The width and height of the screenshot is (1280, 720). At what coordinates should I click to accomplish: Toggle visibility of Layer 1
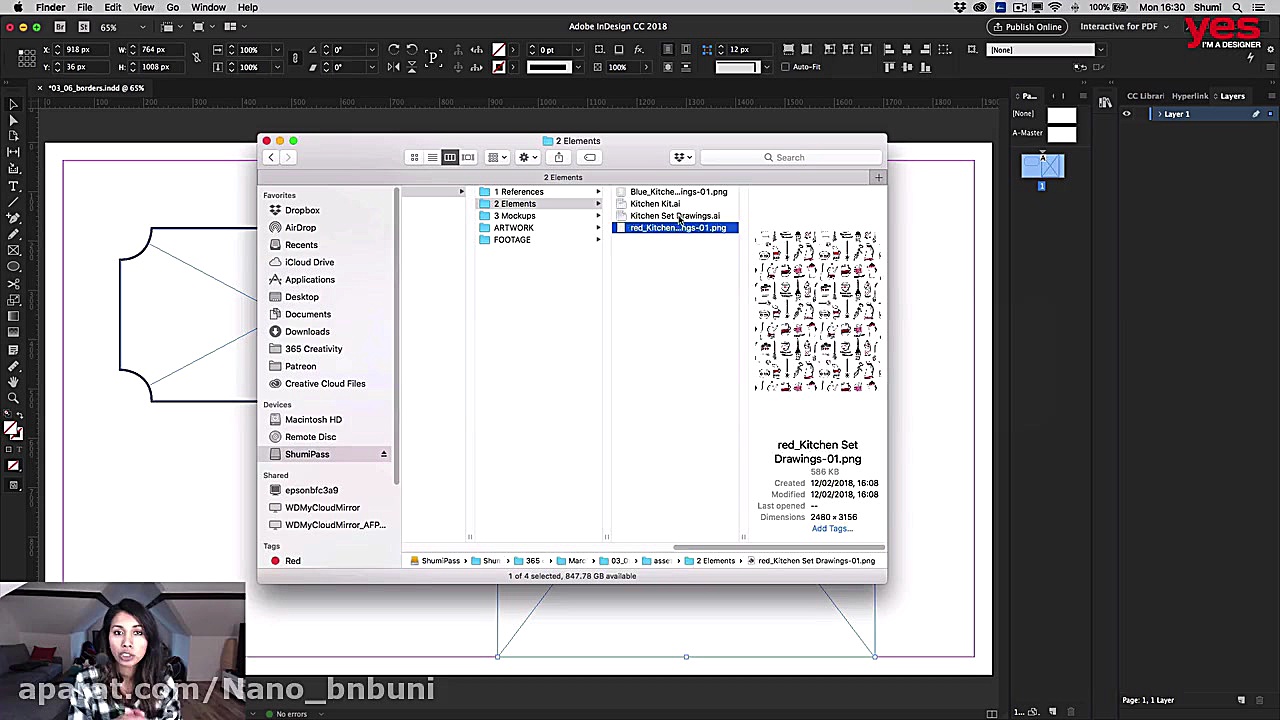click(1126, 114)
